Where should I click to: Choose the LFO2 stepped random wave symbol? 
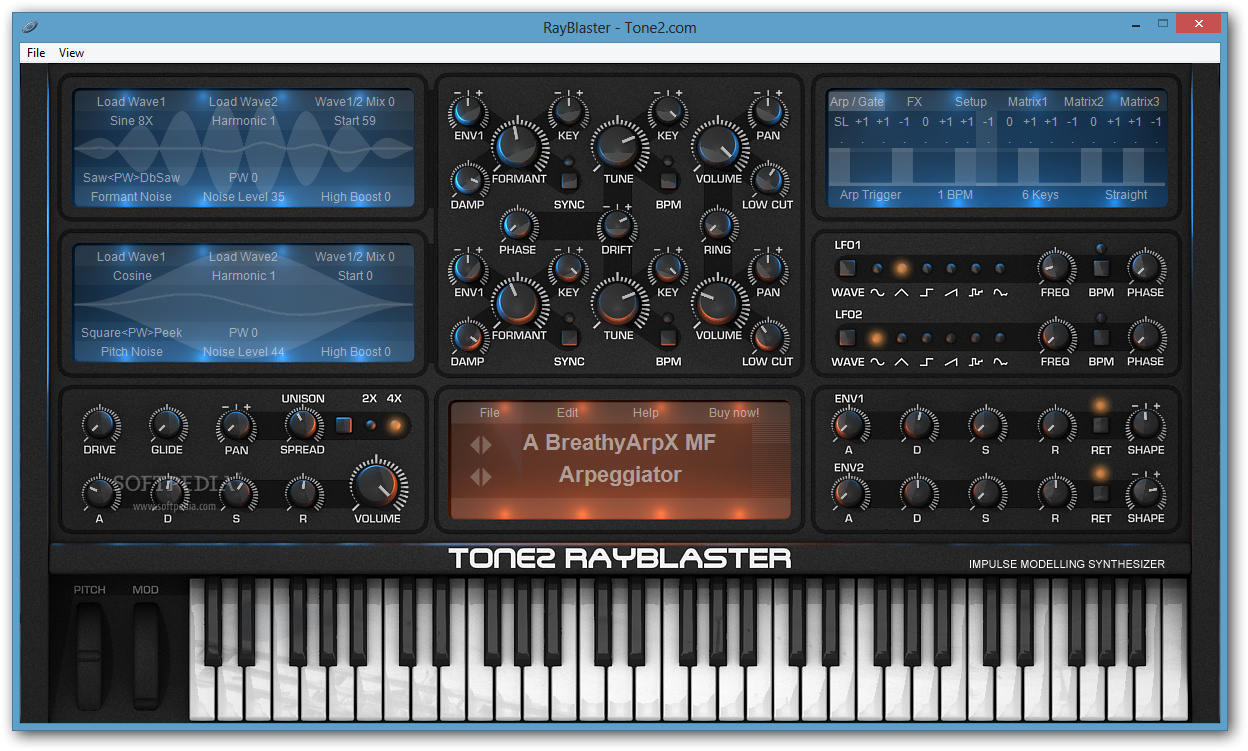(x=976, y=362)
